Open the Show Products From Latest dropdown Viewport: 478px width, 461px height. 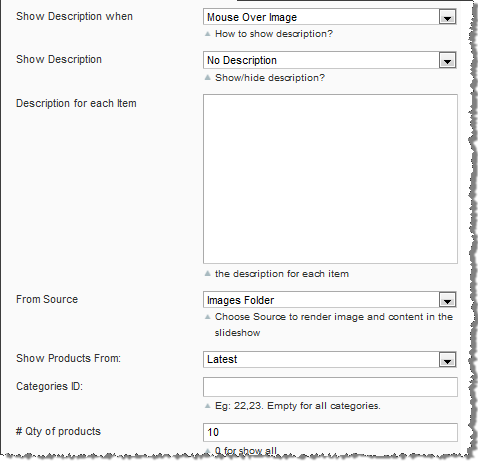[x=330, y=359]
